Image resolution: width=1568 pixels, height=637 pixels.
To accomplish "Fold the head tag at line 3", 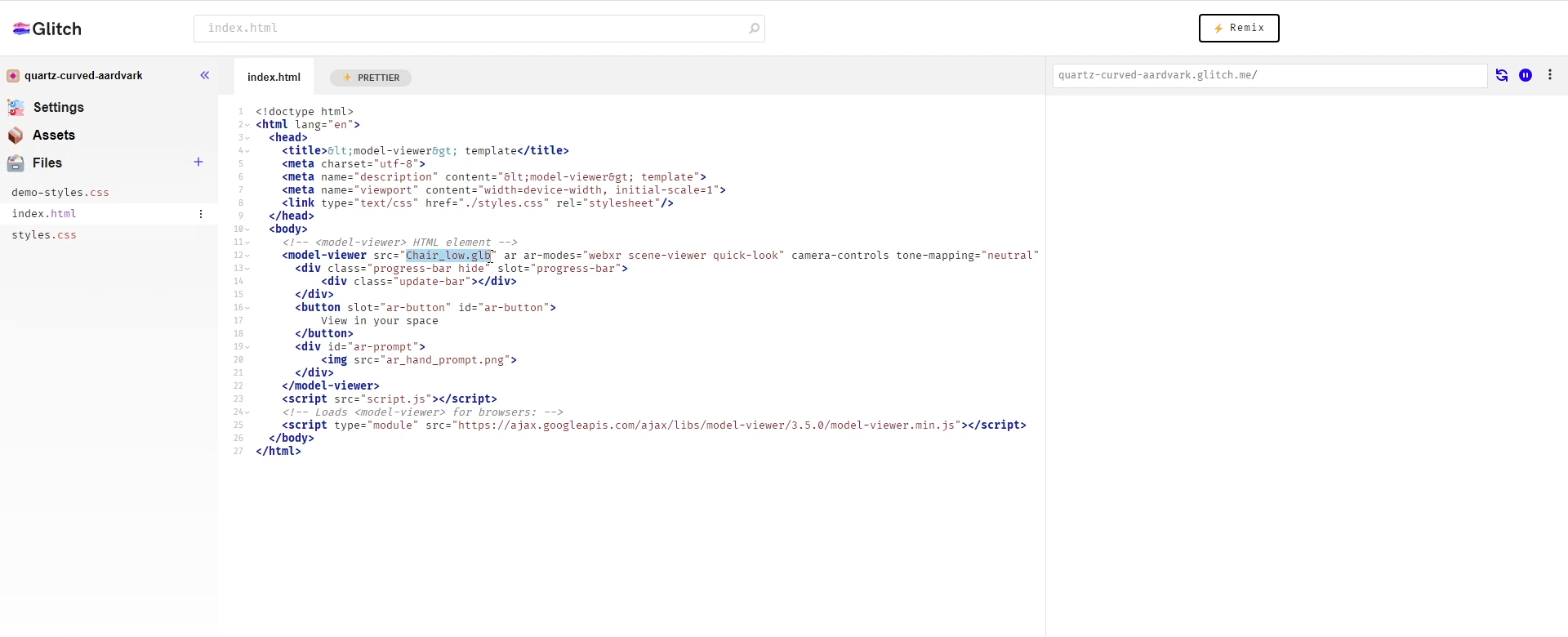I will [247, 138].
